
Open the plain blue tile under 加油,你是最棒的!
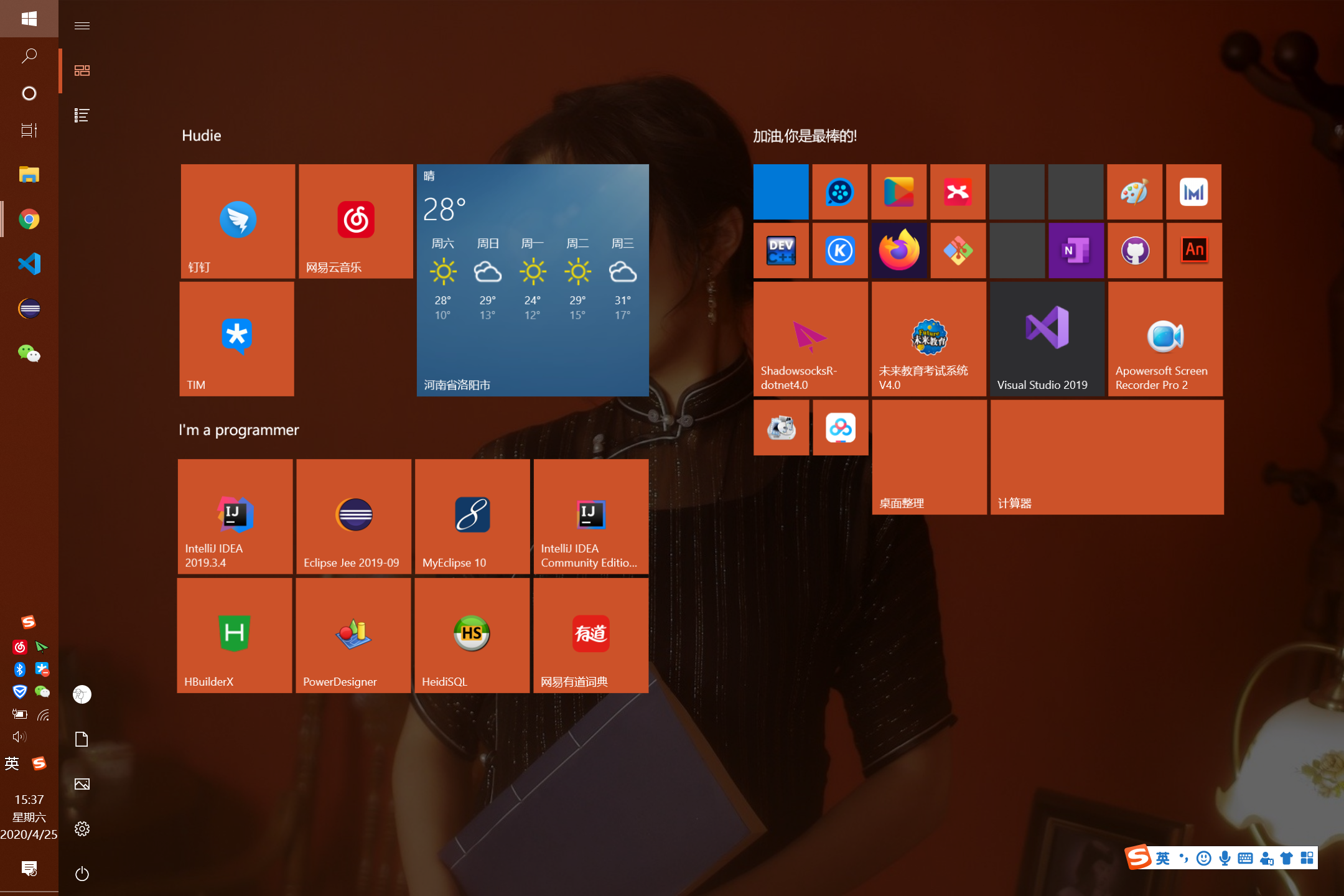click(781, 192)
